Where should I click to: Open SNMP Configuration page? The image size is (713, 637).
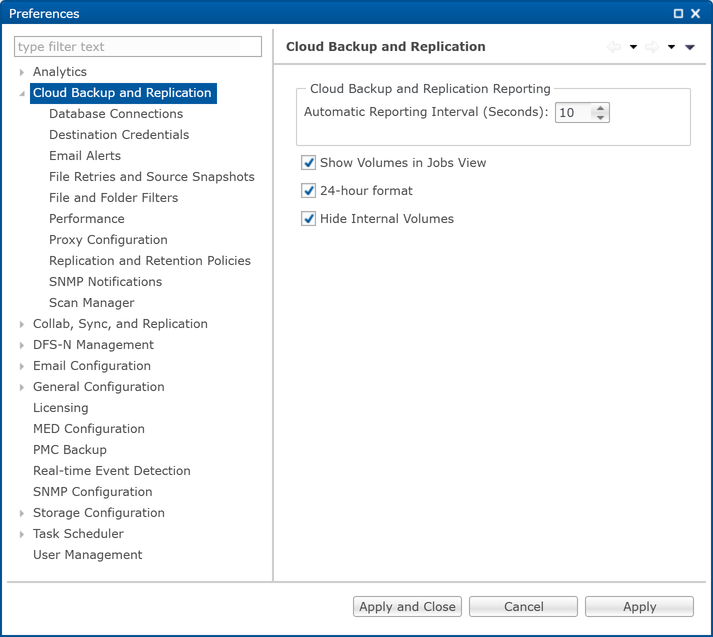[x=93, y=492]
